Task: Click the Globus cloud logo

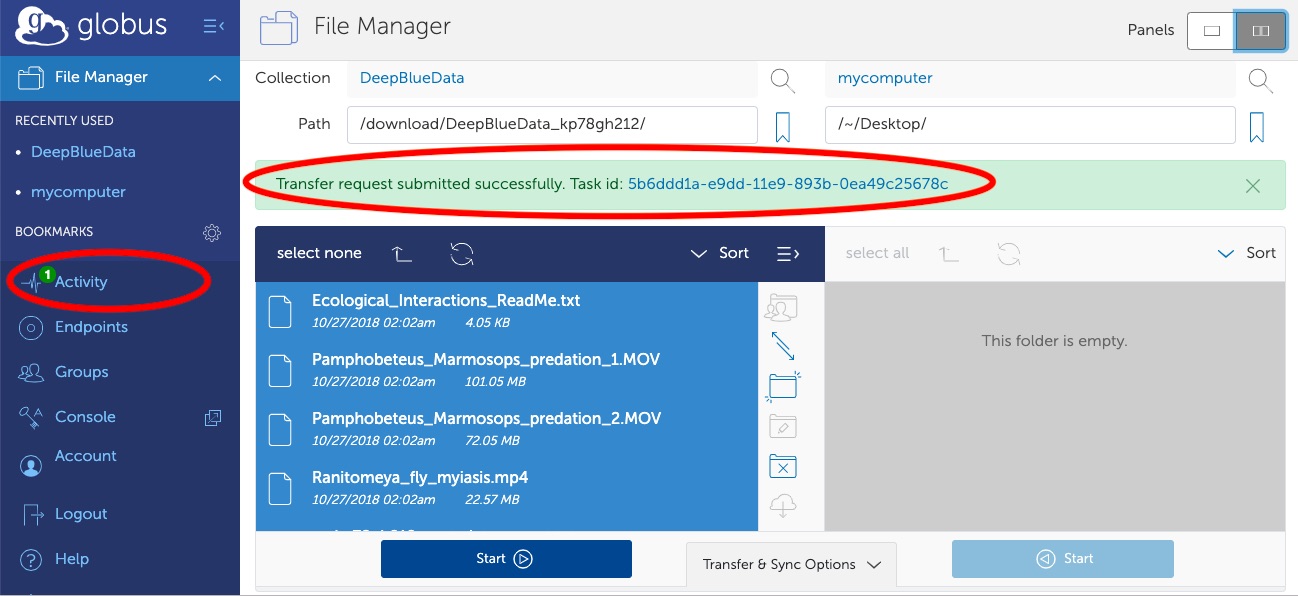Action: click(x=40, y=26)
